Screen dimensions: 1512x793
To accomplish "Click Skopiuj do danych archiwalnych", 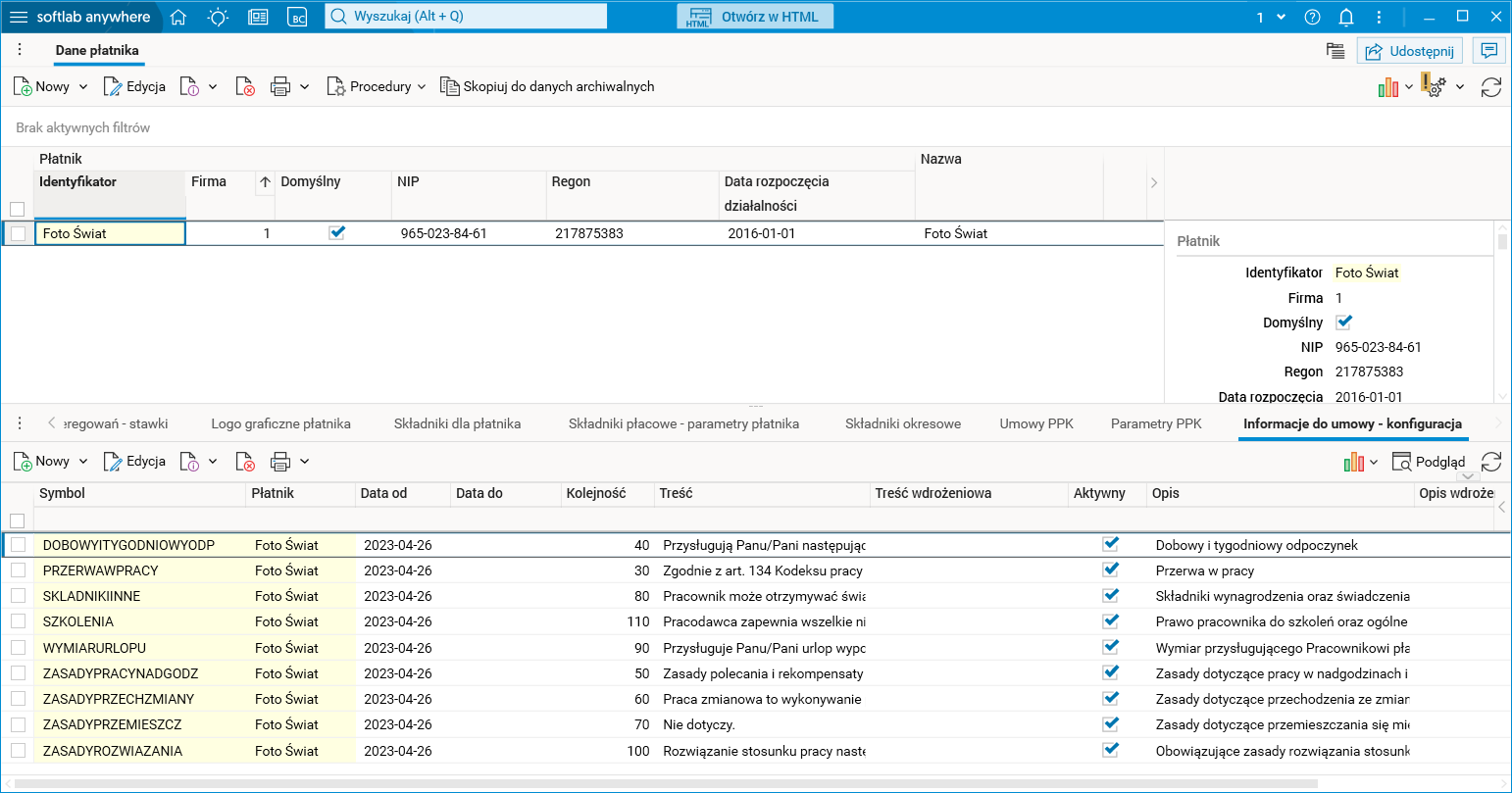I will pos(547,87).
